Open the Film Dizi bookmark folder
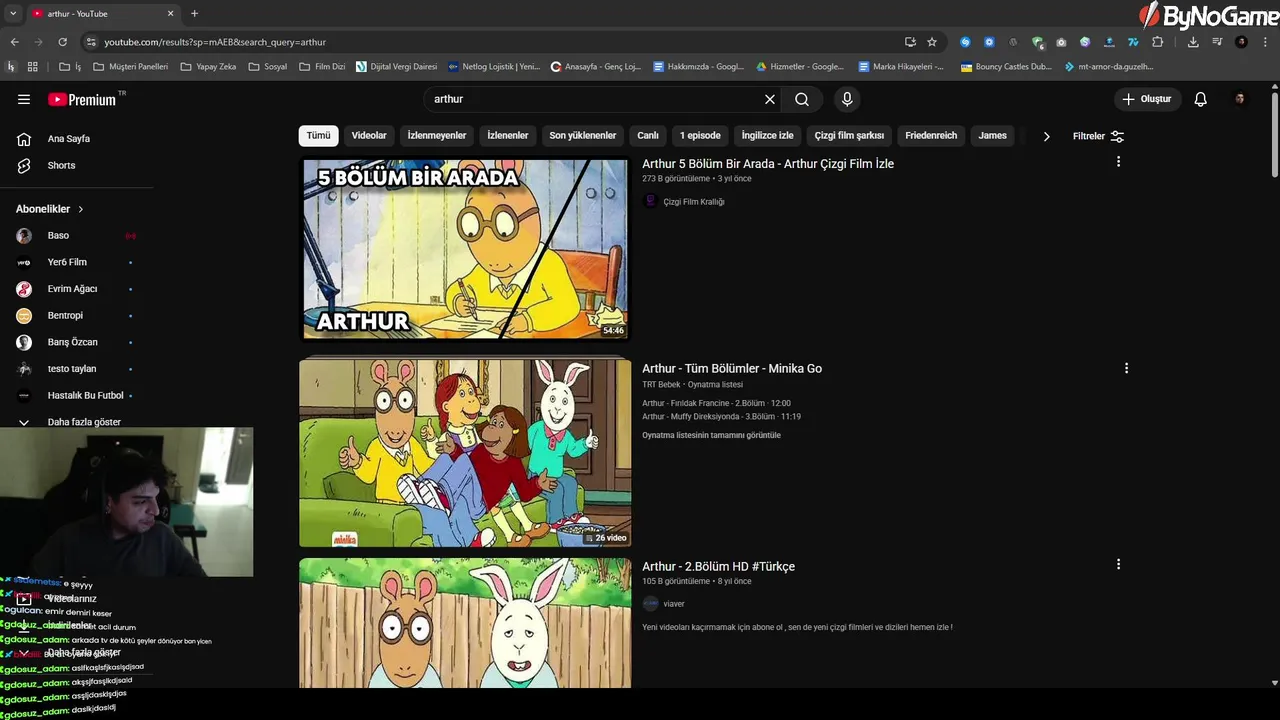The height and width of the screenshot is (720, 1280). pos(322,67)
